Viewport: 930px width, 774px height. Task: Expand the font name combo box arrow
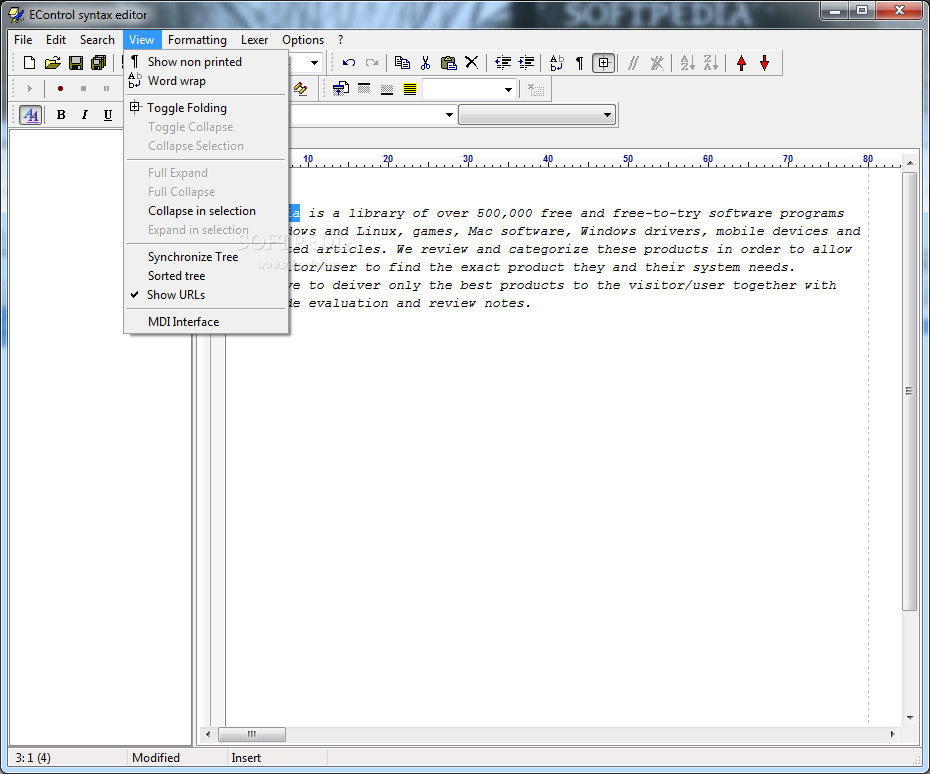449,115
